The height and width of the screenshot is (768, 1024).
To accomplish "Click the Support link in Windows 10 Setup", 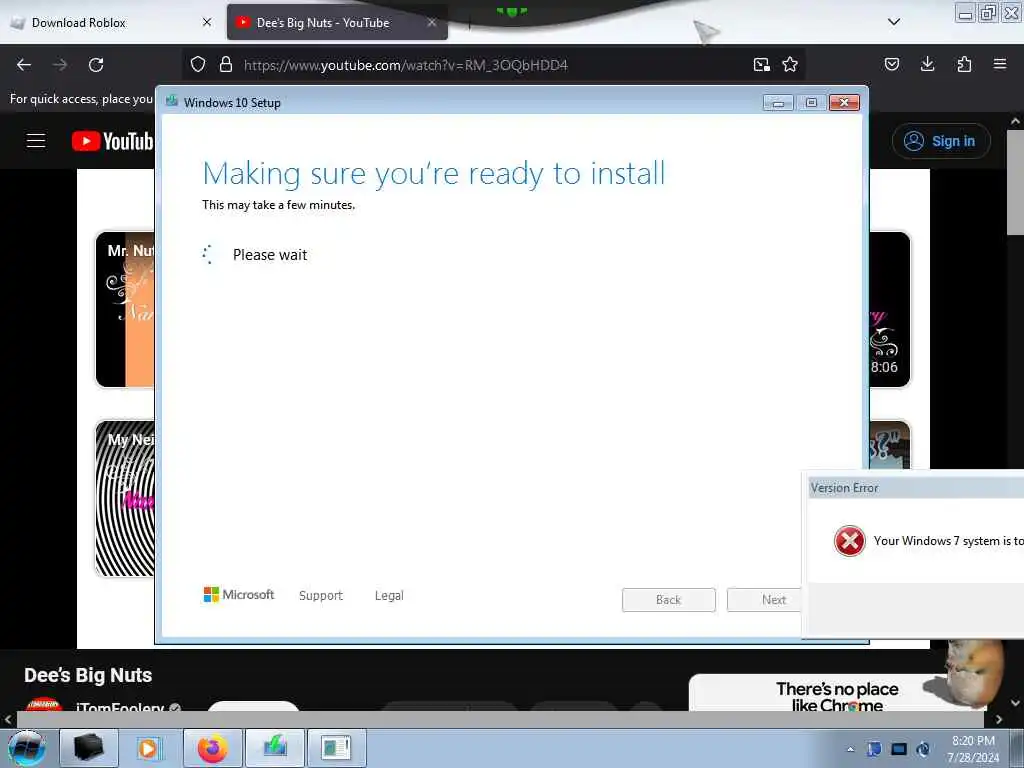I will tap(321, 596).
